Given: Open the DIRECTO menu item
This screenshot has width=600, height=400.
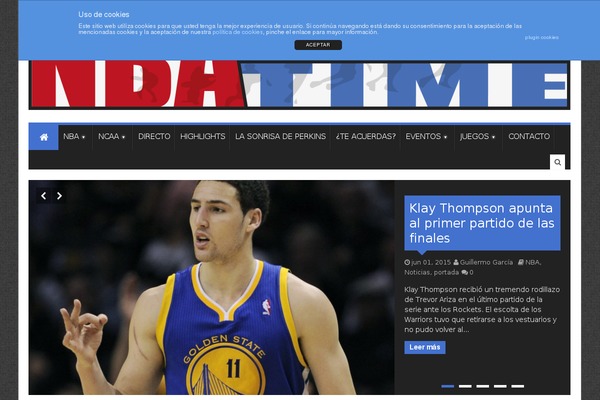Looking at the screenshot, I should pos(154,137).
